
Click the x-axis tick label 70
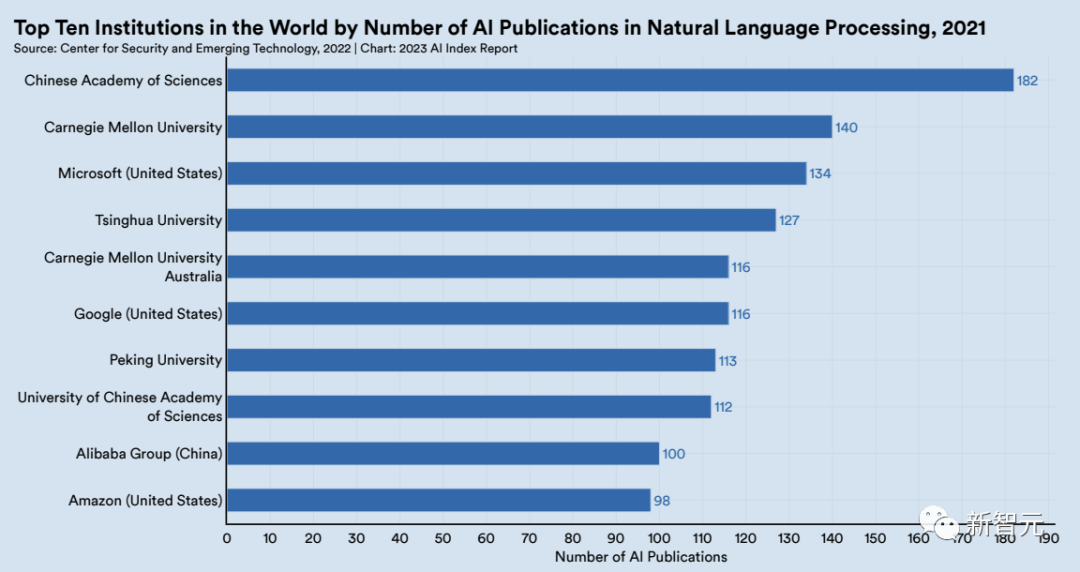(529, 539)
